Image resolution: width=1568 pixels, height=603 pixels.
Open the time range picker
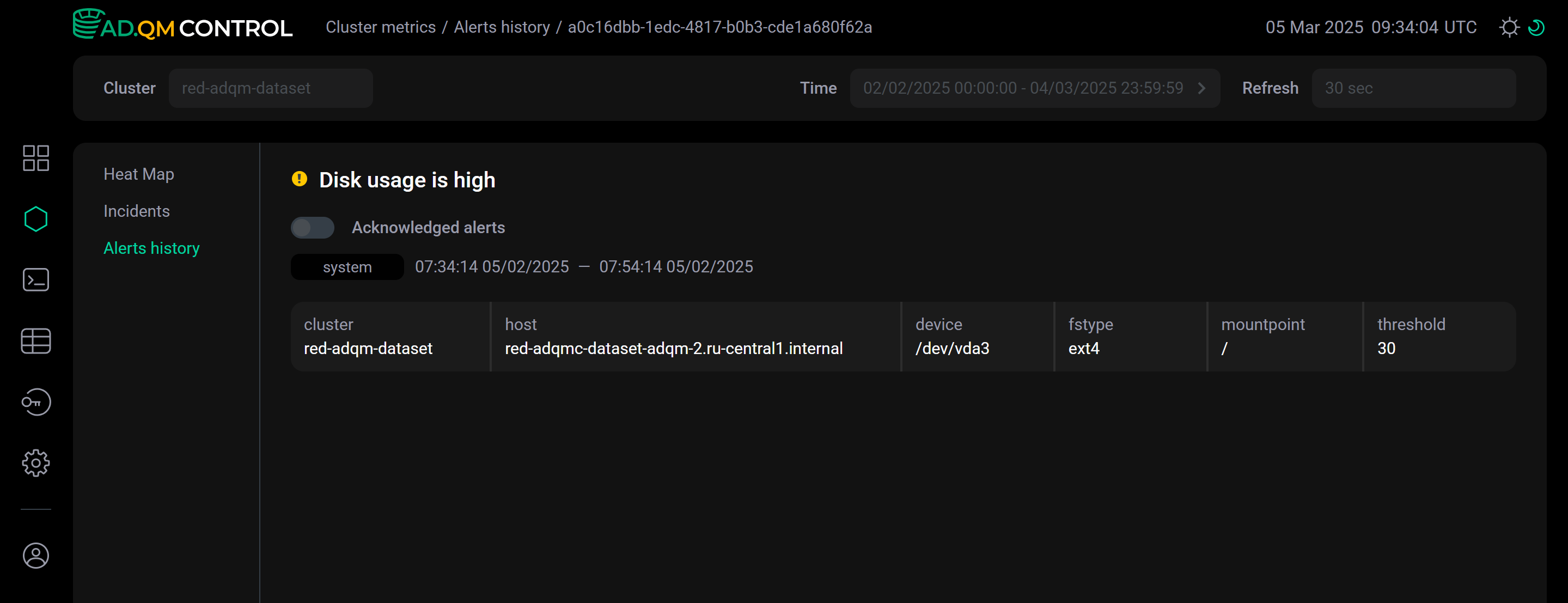click(x=1023, y=88)
